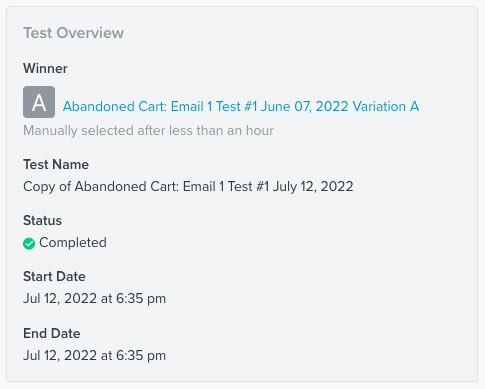This screenshot has height=389, width=485.
Task: Click the gray A variation badge
Action: pyautogui.click(x=39, y=102)
